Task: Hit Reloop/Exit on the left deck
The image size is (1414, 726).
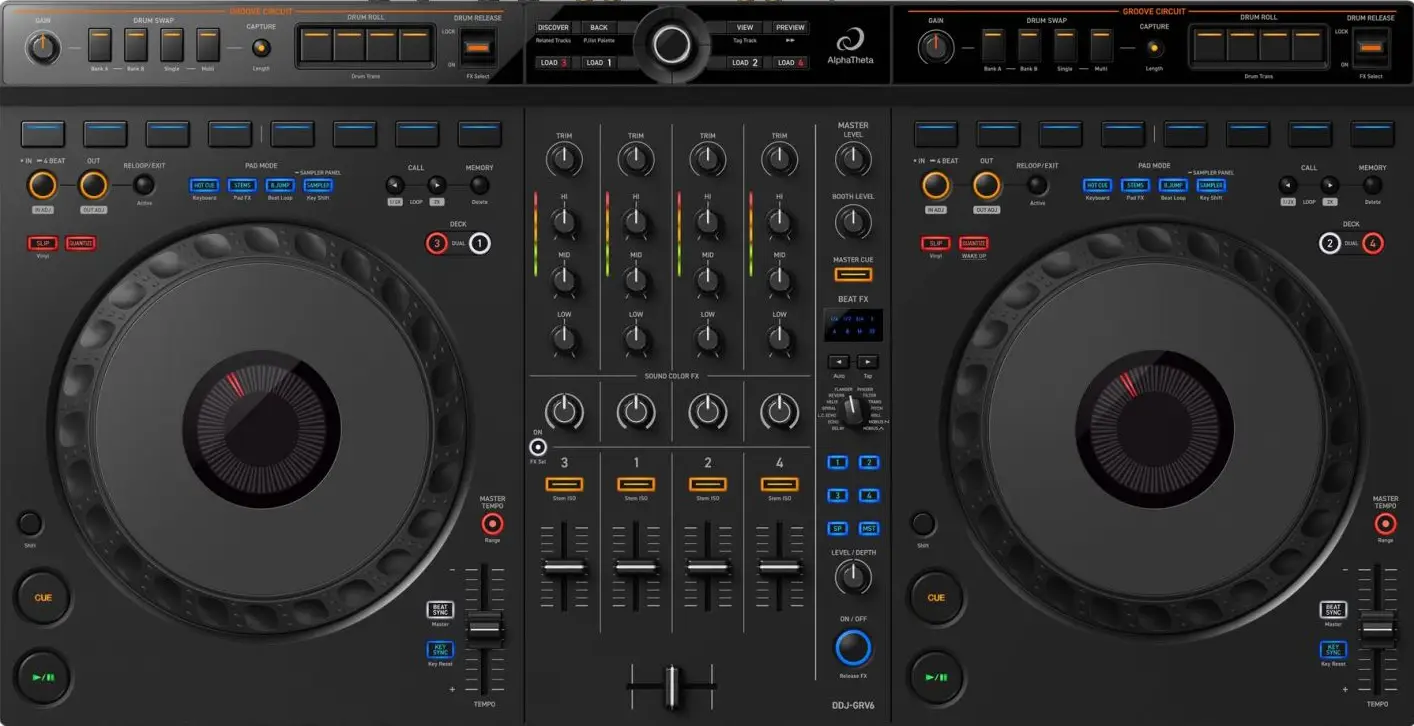Action: point(145,185)
